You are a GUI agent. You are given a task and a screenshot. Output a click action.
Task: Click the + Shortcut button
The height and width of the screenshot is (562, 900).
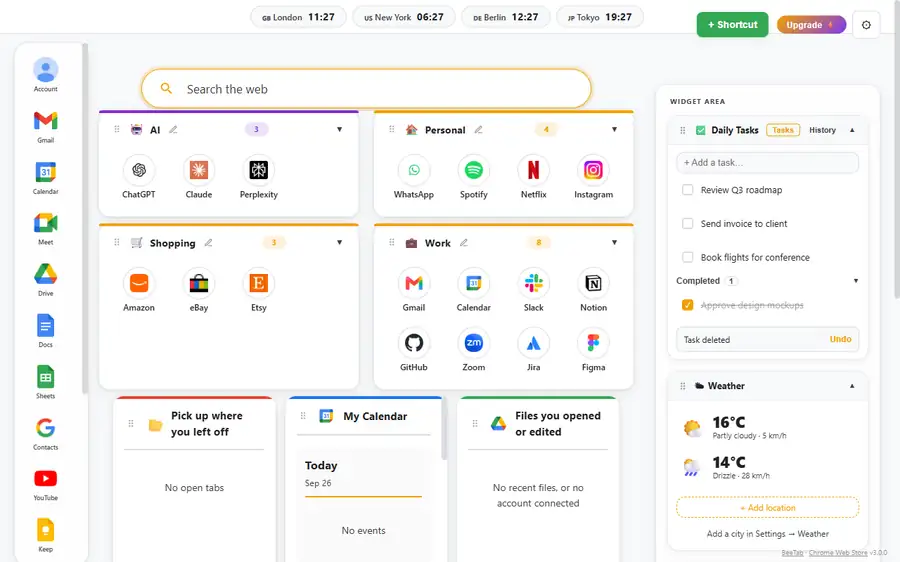(732, 25)
